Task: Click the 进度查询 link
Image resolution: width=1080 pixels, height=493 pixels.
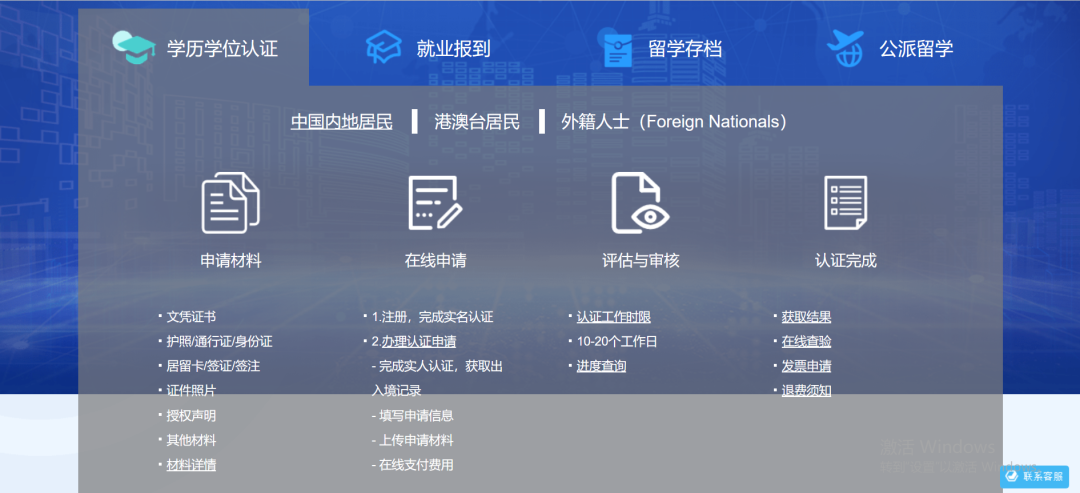Action: click(x=601, y=366)
